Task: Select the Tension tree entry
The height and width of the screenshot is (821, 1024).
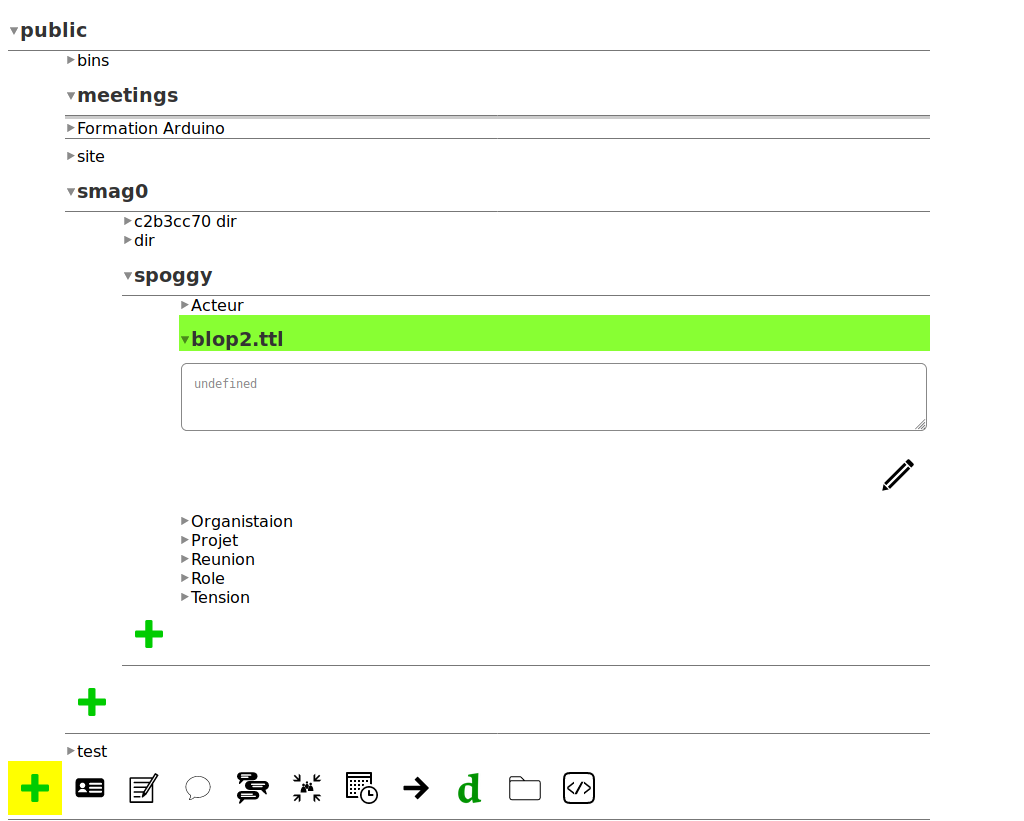Action: (220, 598)
